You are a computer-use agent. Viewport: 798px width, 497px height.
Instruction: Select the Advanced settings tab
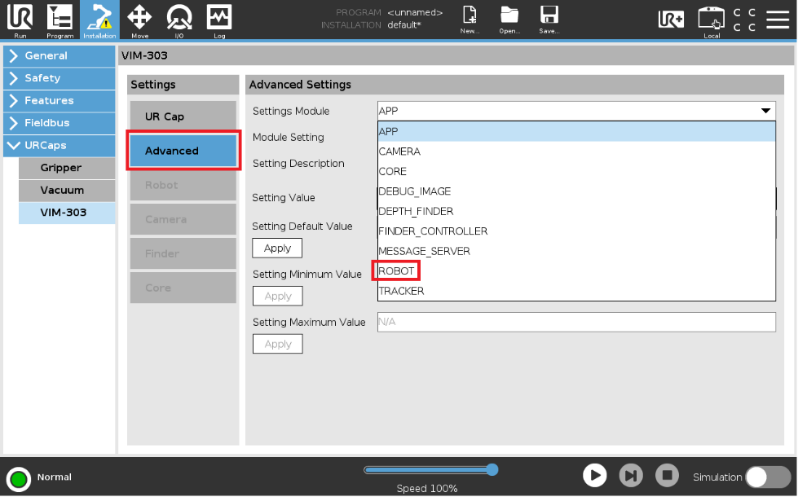[x=183, y=151]
